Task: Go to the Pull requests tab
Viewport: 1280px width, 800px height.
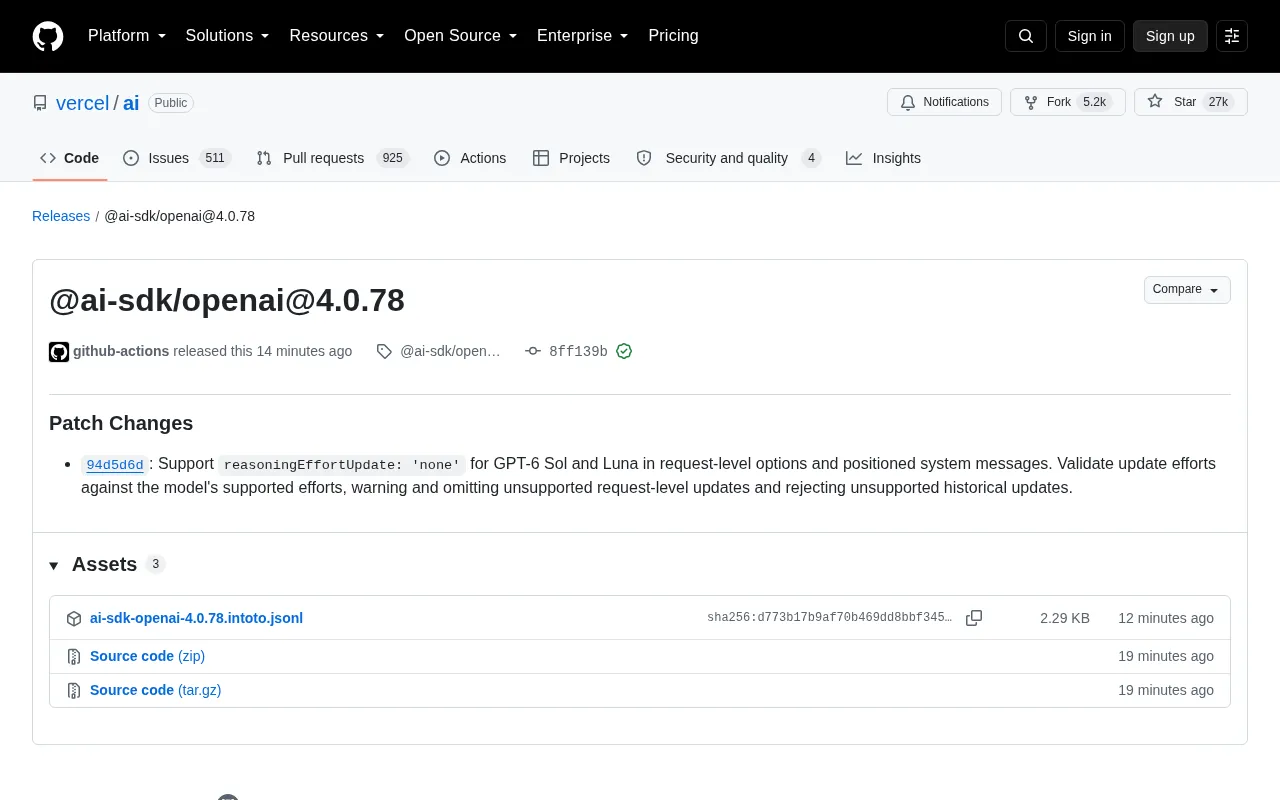Action: click(332, 158)
